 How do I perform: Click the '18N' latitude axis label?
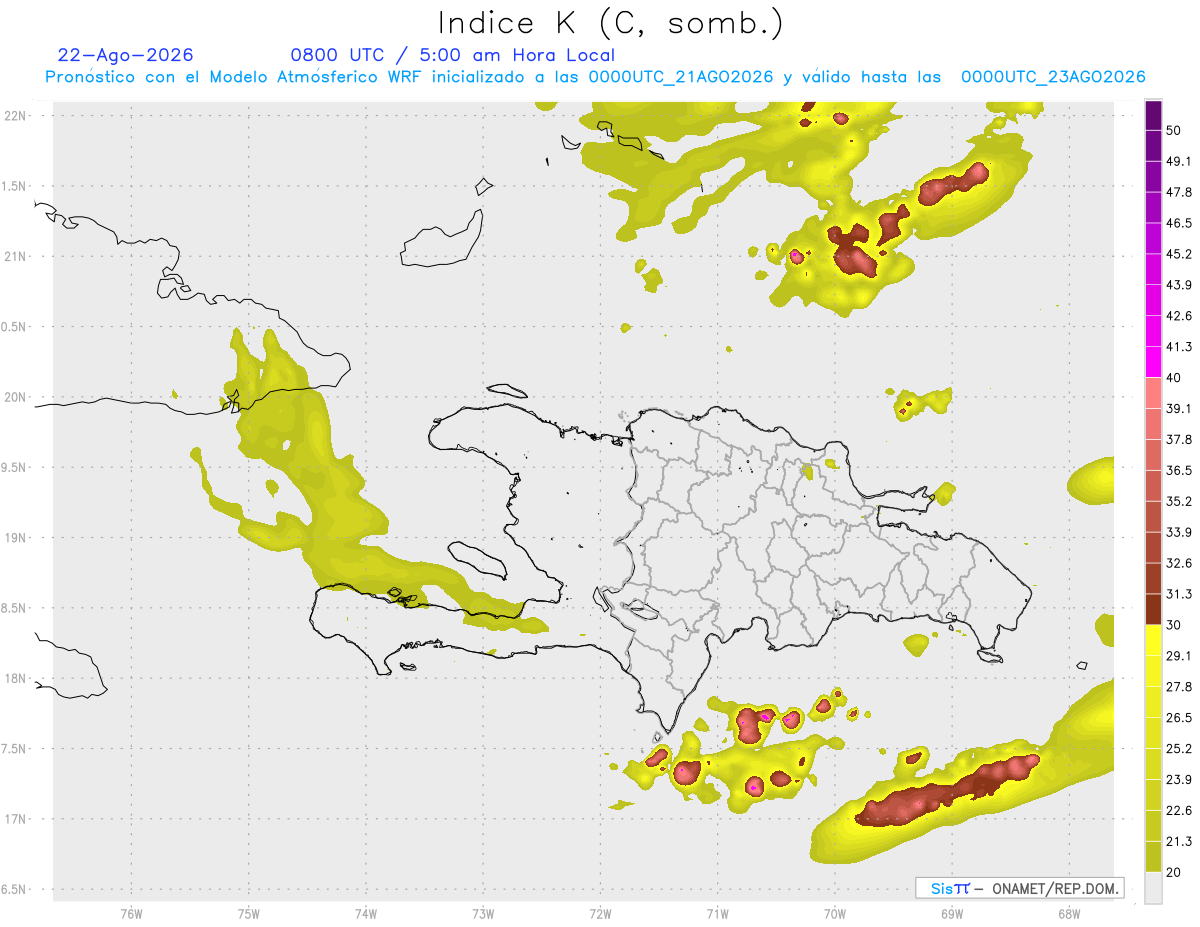[x=15, y=678]
